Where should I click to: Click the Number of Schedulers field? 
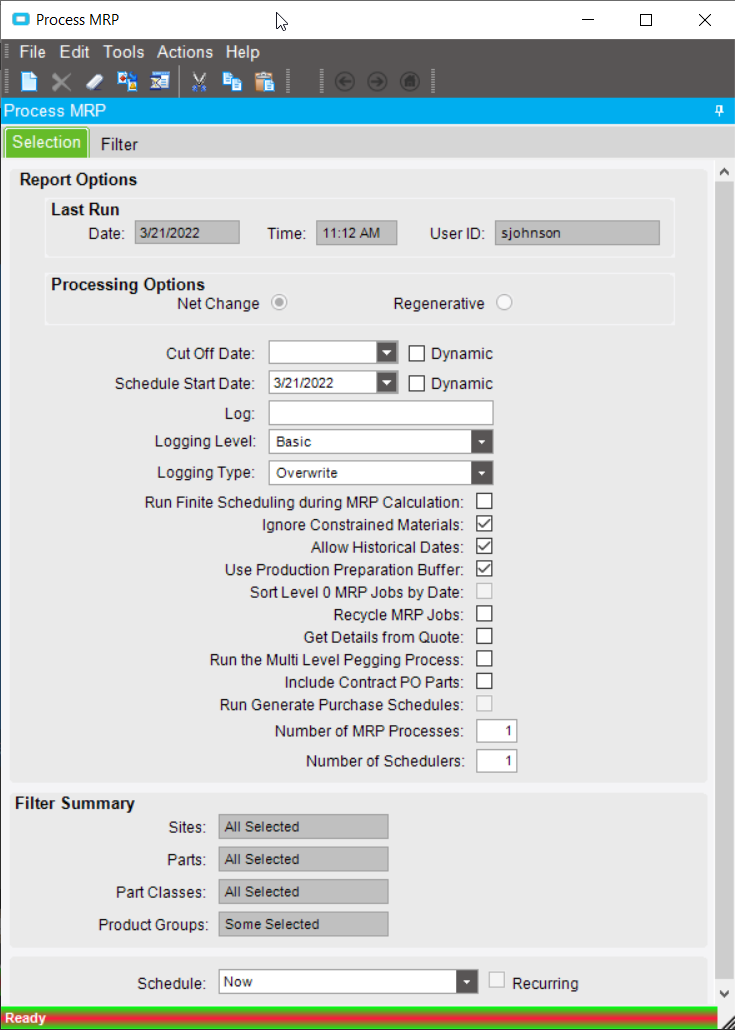(x=497, y=761)
